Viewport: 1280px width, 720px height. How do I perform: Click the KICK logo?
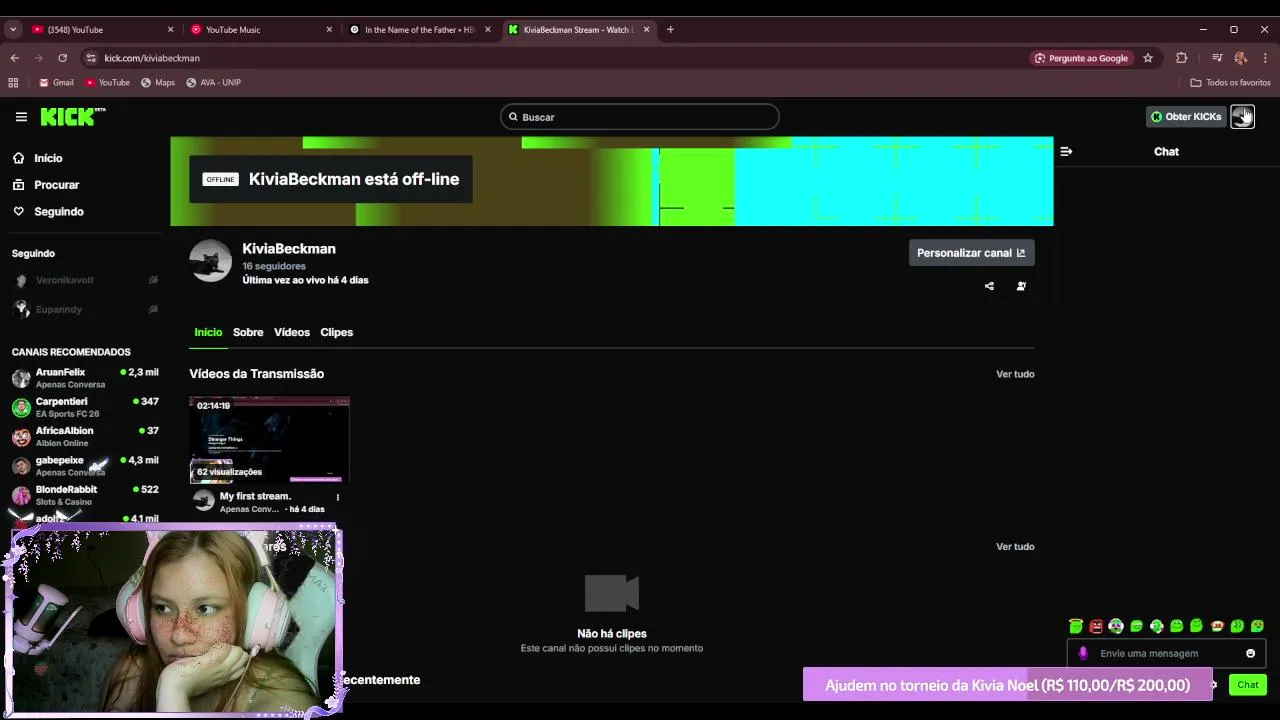pyautogui.click(x=72, y=117)
